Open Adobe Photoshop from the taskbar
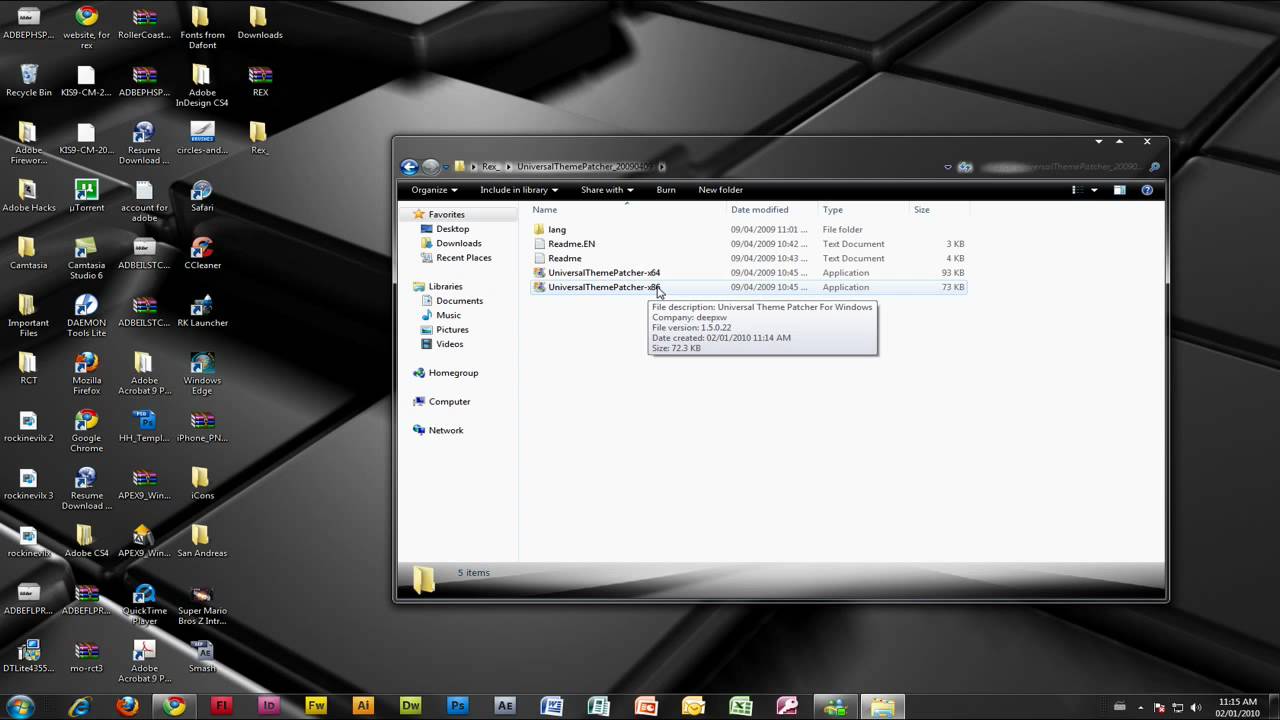This screenshot has height=720, width=1280. (x=458, y=706)
